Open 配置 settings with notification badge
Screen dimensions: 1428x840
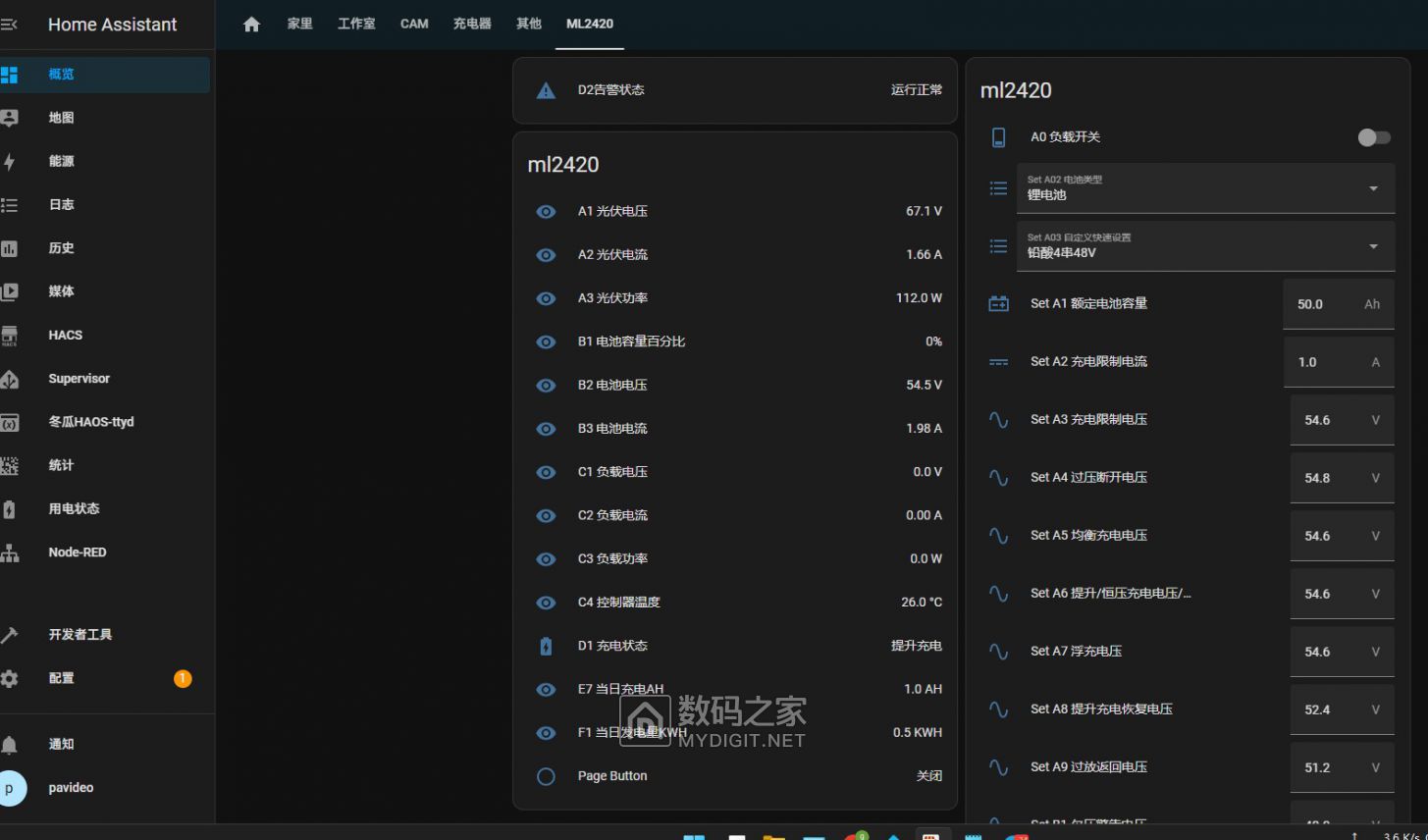[x=61, y=678]
